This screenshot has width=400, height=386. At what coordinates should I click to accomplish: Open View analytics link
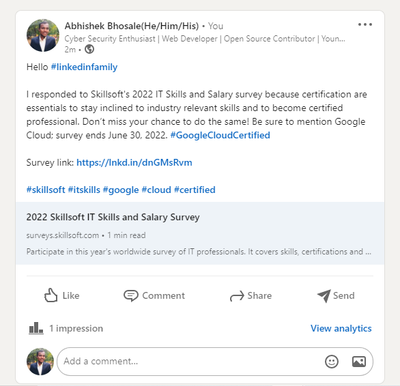[x=341, y=329]
